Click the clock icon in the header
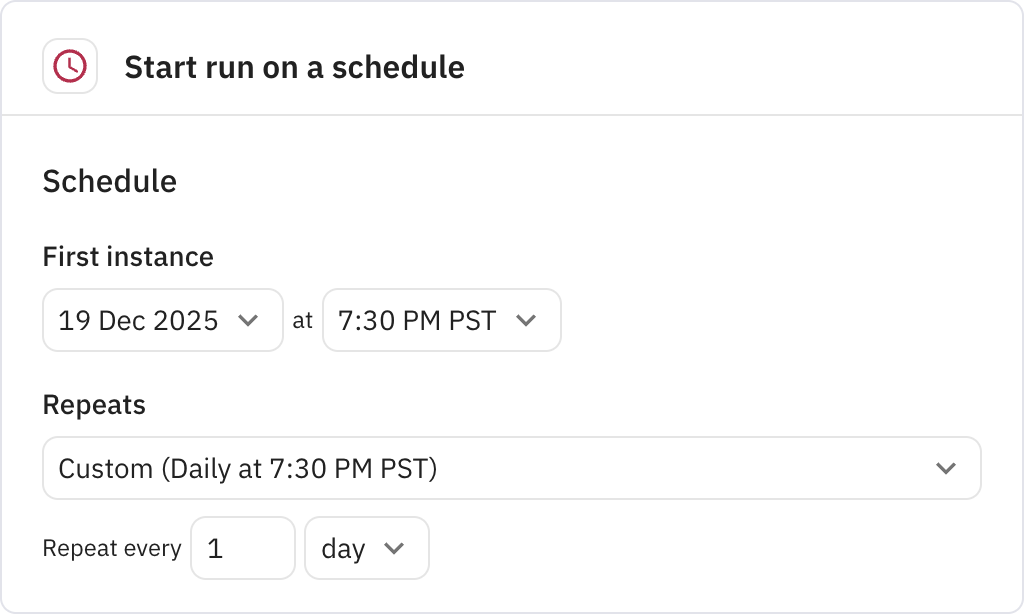 pos(70,67)
